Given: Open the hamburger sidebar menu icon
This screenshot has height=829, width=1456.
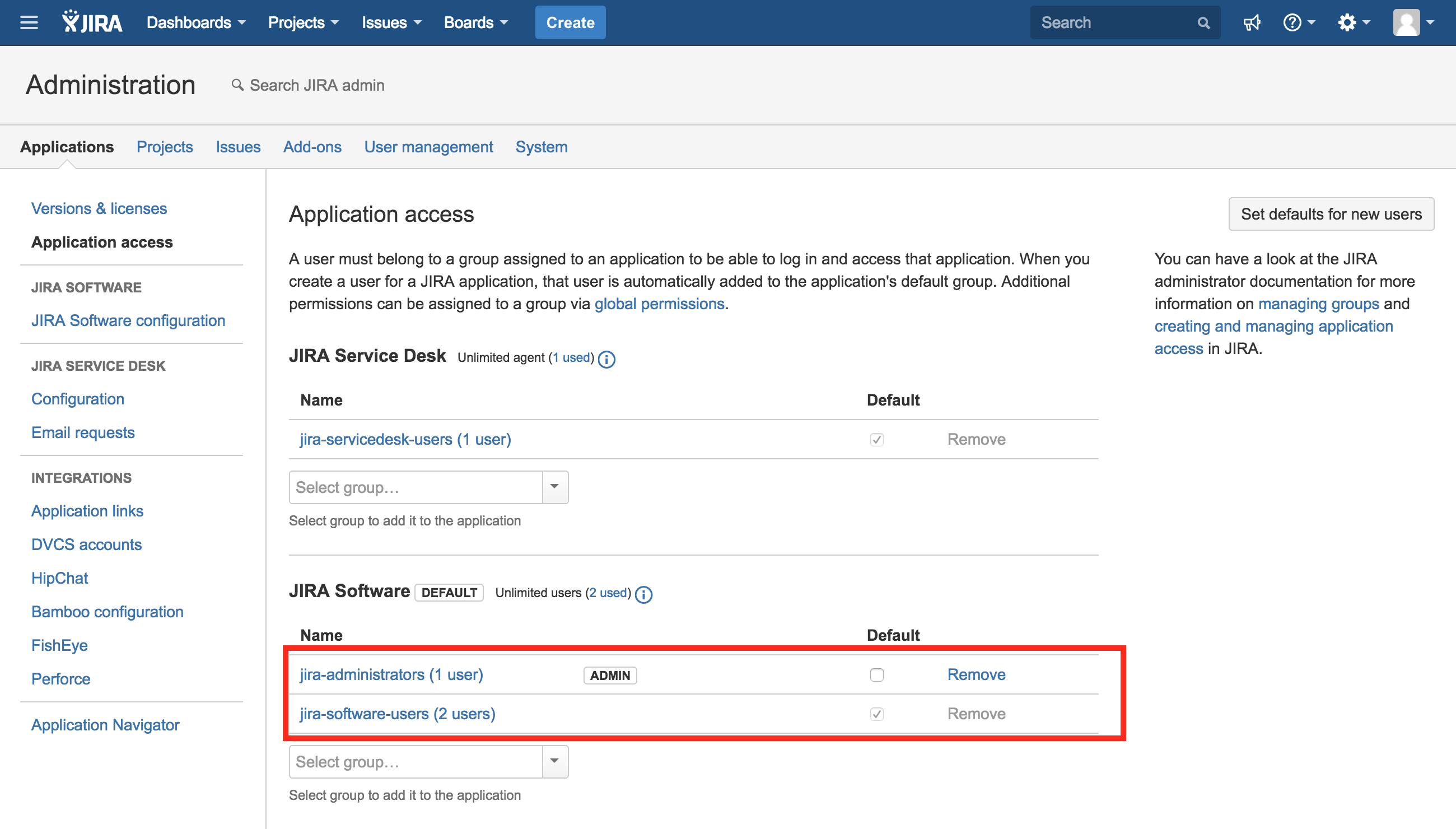Looking at the screenshot, I should (x=29, y=23).
